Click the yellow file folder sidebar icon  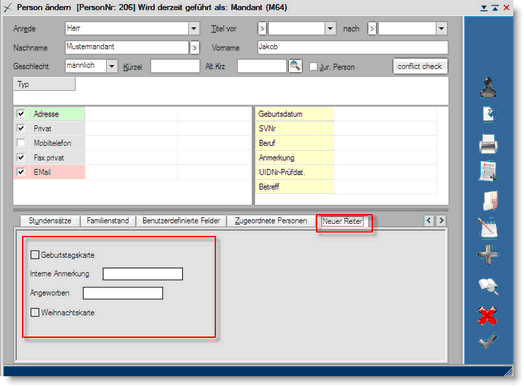(490, 201)
